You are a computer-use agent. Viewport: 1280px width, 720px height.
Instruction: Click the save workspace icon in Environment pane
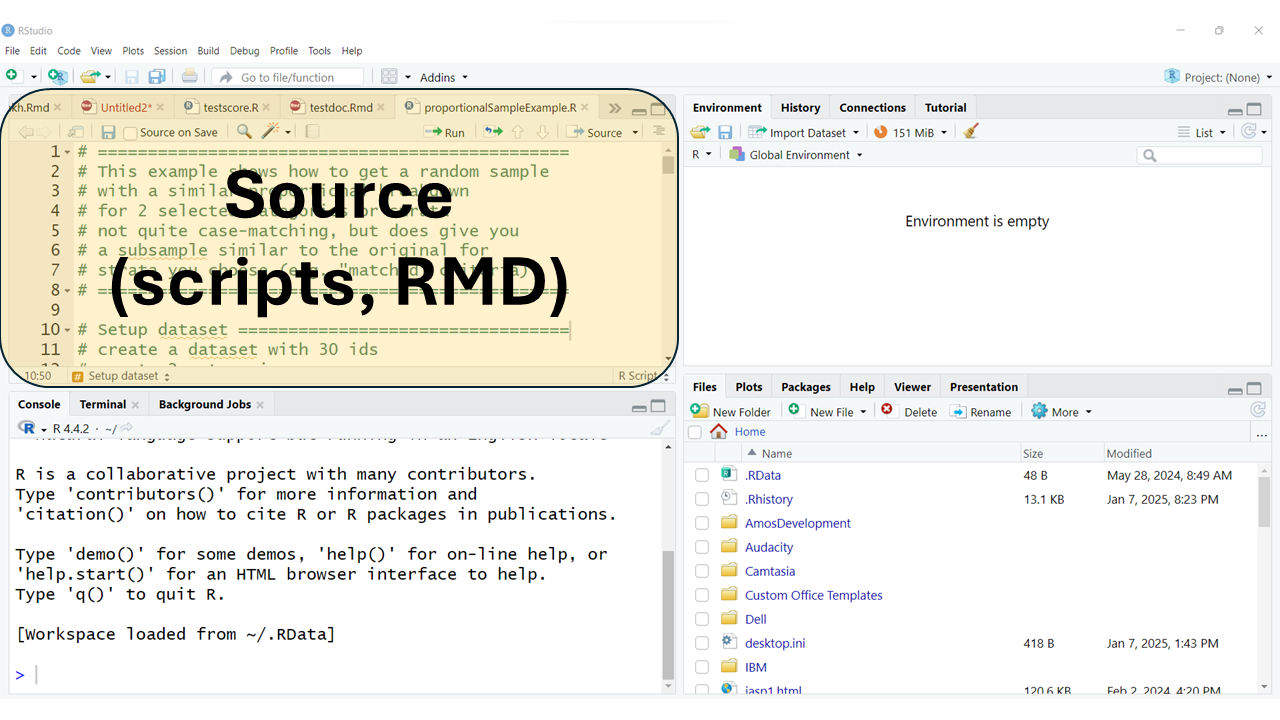click(725, 132)
